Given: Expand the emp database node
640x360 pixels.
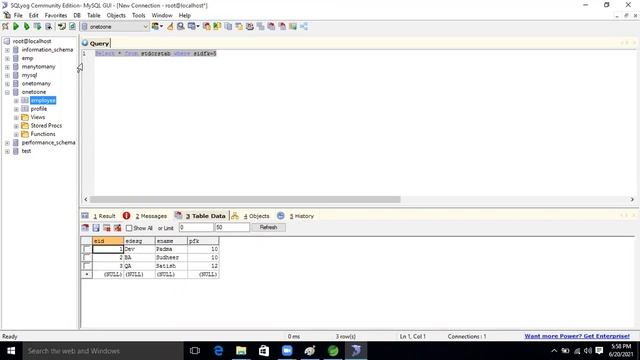Looking at the screenshot, I should [7, 58].
